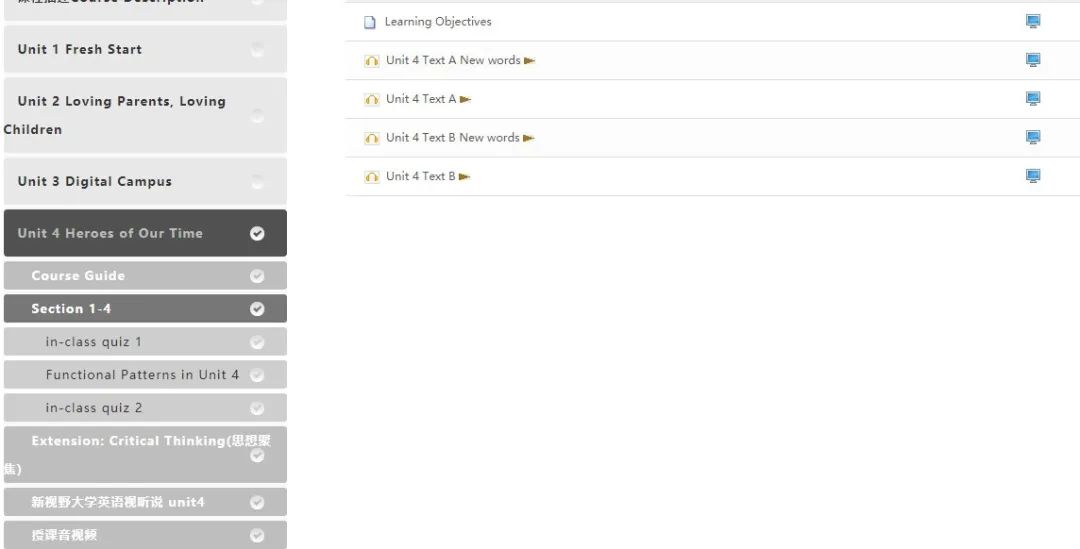Select in-class quiz 2

94,408
